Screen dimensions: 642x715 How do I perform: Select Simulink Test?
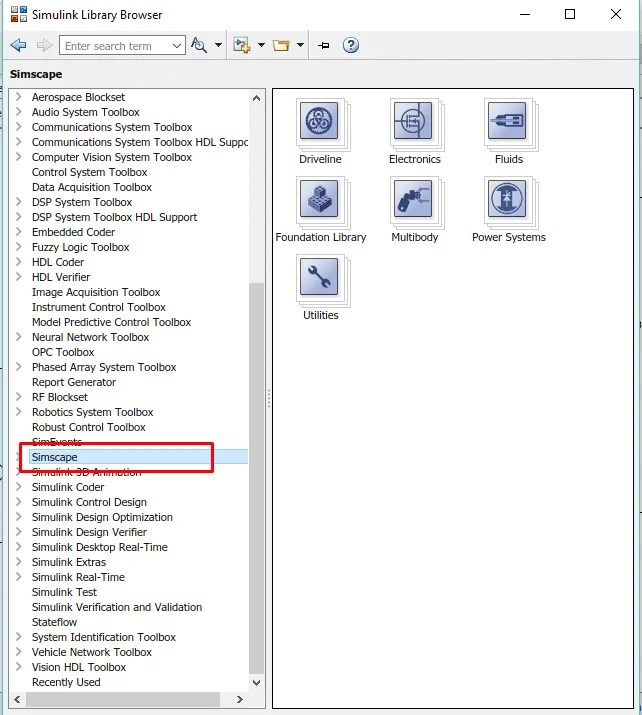coord(64,592)
